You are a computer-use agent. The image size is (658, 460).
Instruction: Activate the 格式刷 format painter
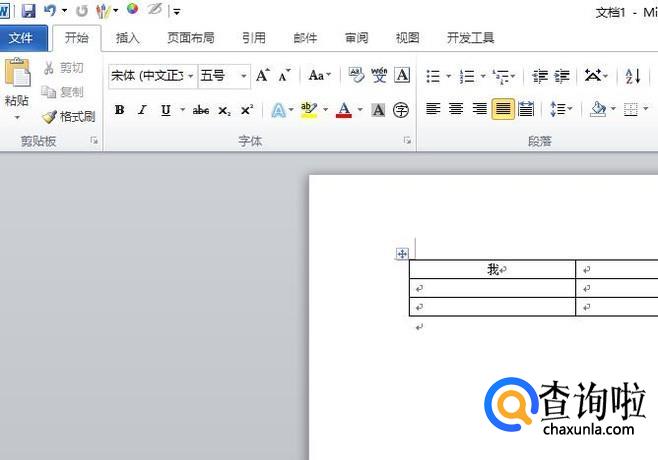pyautogui.click(x=69, y=116)
